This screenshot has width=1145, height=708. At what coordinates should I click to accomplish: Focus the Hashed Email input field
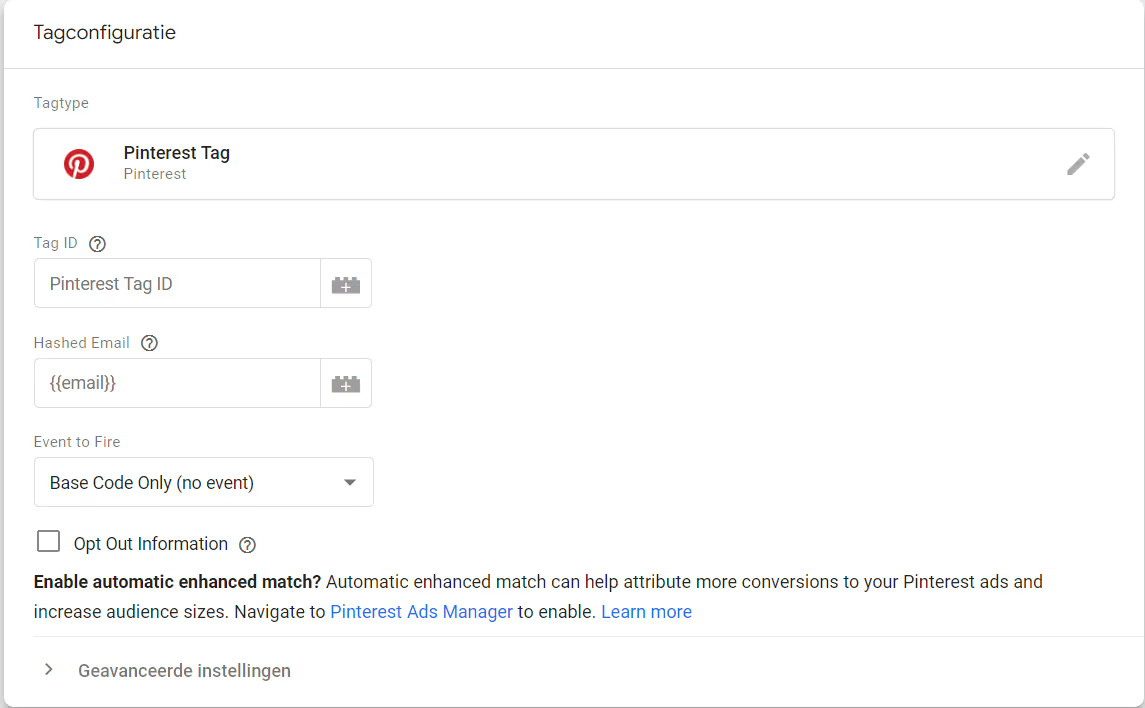[177, 383]
